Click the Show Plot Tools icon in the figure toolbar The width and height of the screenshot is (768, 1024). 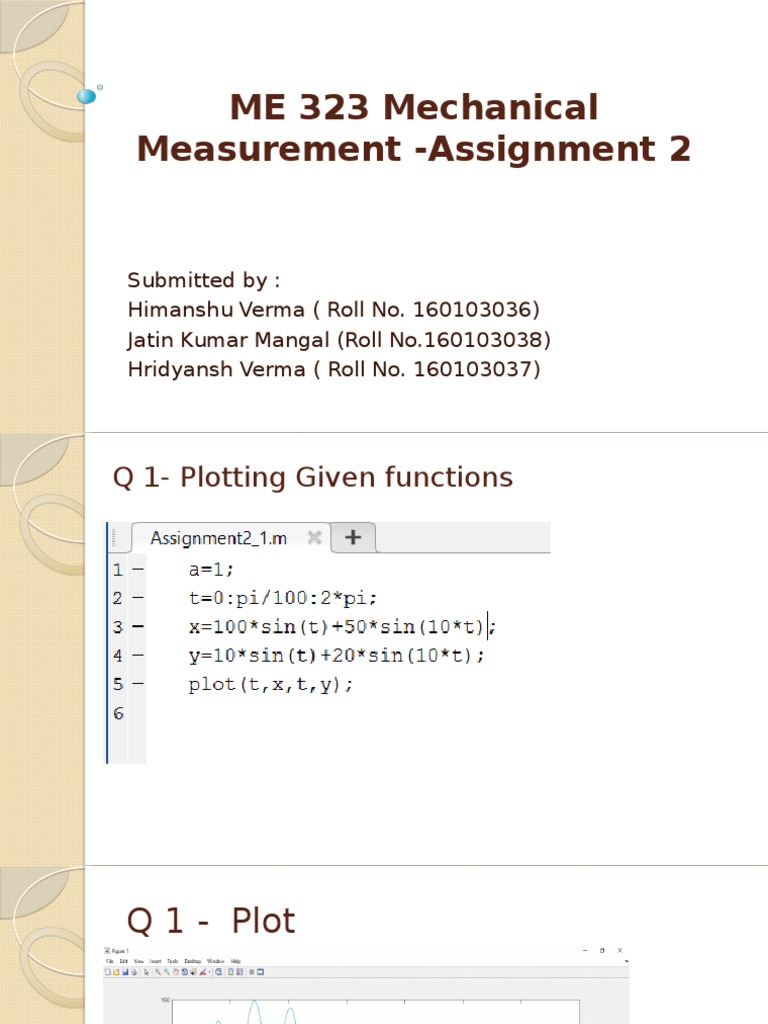[x=260, y=972]
